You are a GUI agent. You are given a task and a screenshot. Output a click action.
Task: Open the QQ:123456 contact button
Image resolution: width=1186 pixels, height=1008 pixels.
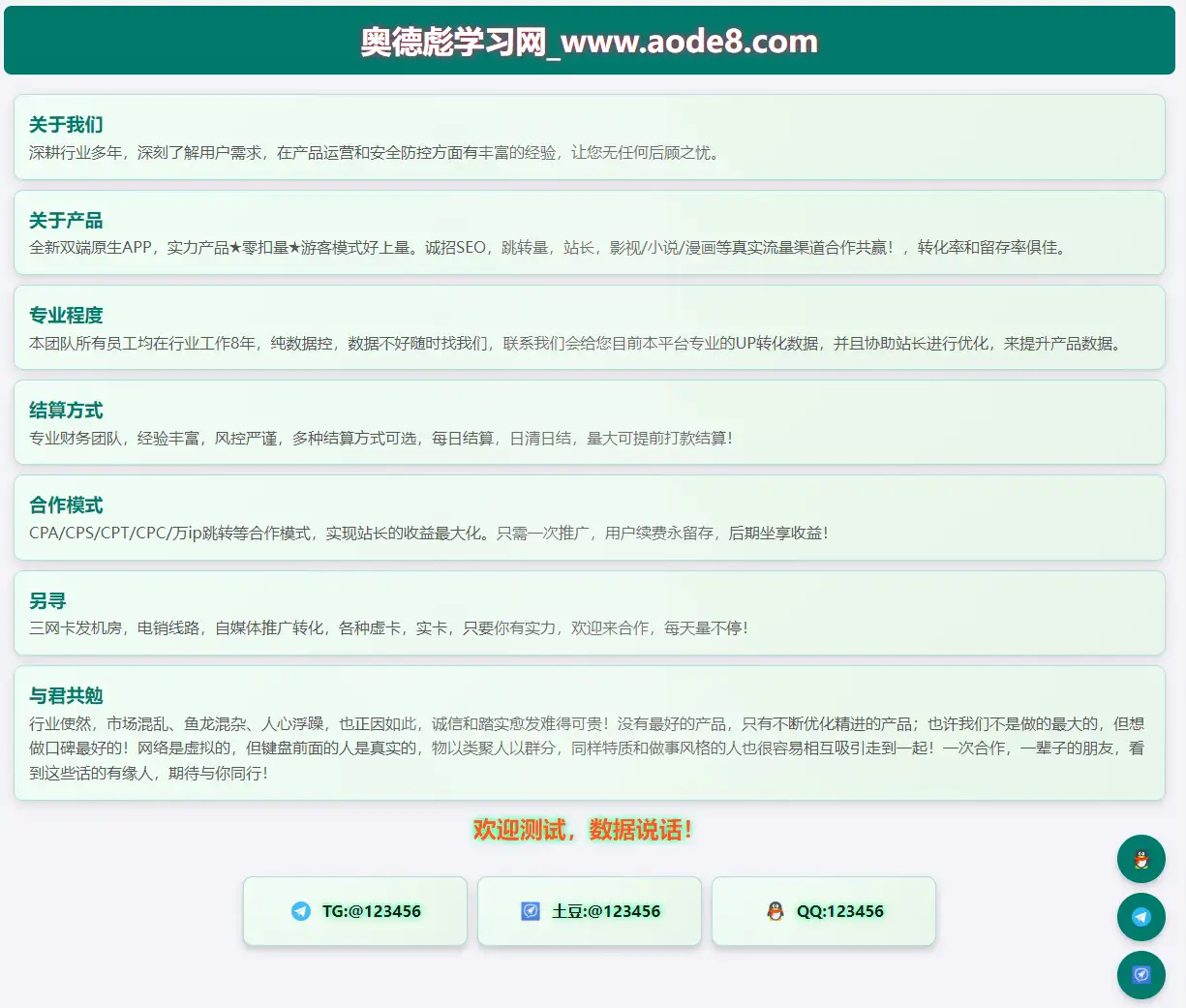(x=824, y=911)
